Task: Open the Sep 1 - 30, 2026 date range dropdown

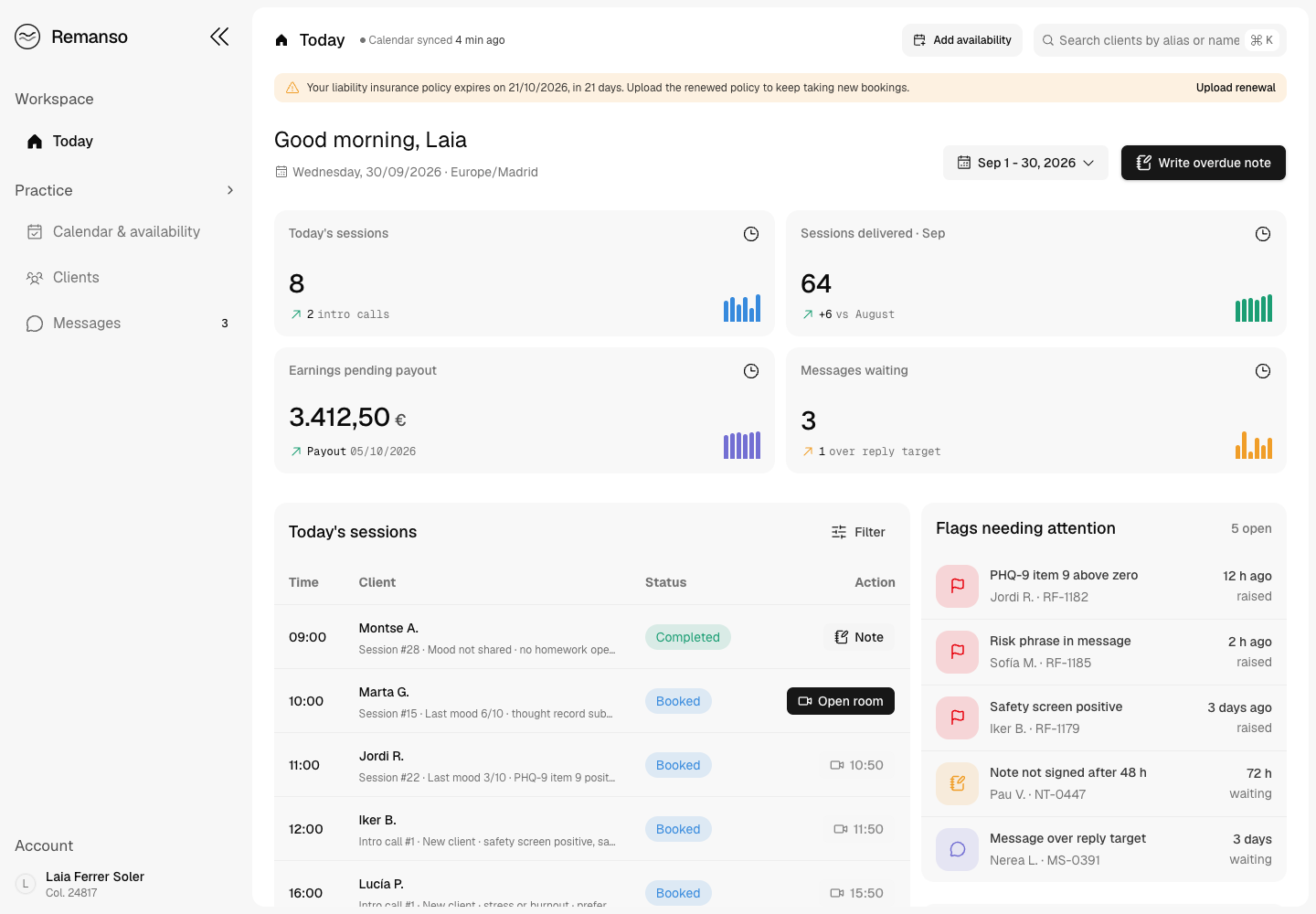Action: [x=1025, y=163]
